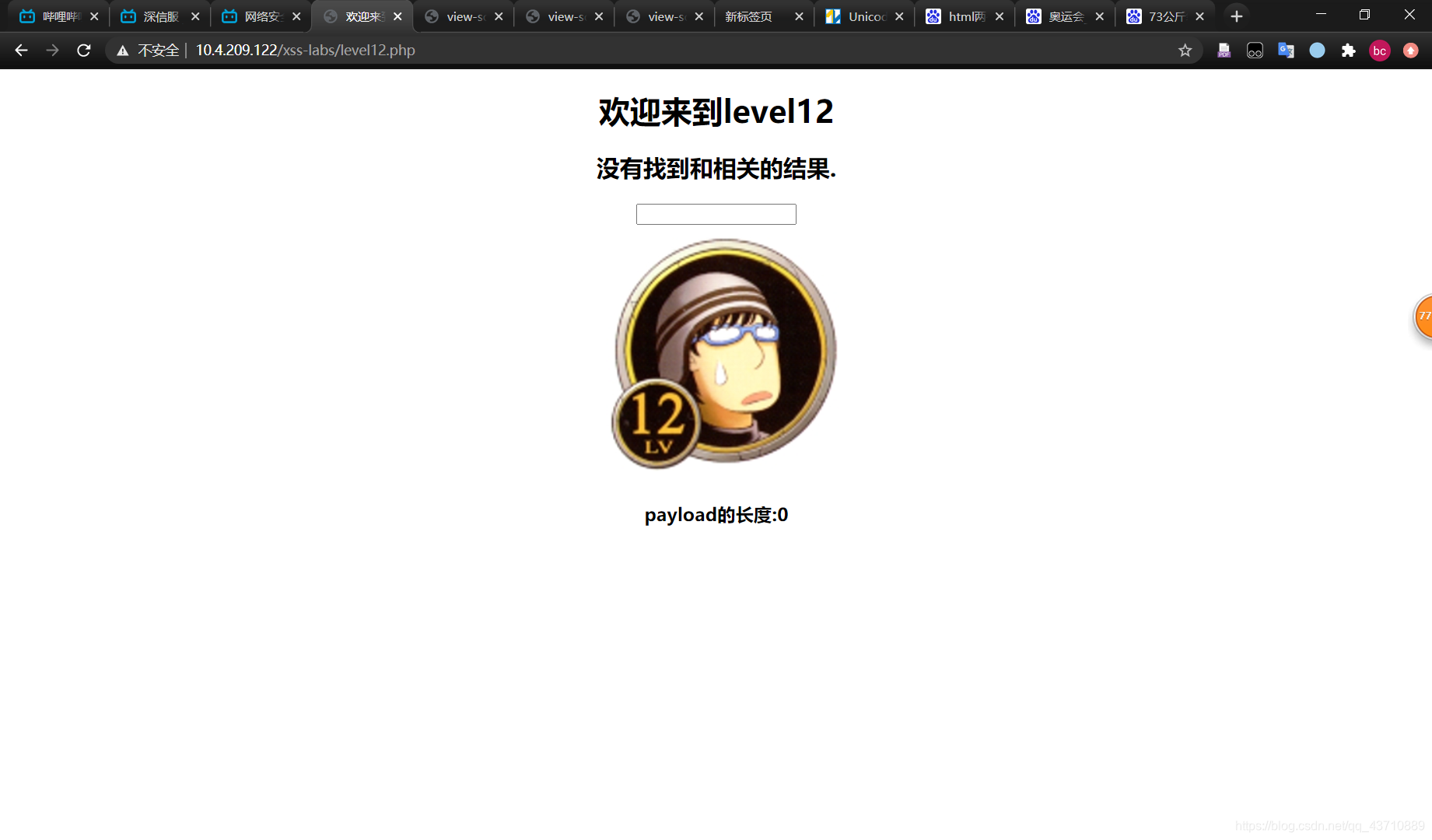Image resolution: width=1432 pixels, height=840 pixels.
Task: Navigate back with the arrow icon
Action: 20,50
